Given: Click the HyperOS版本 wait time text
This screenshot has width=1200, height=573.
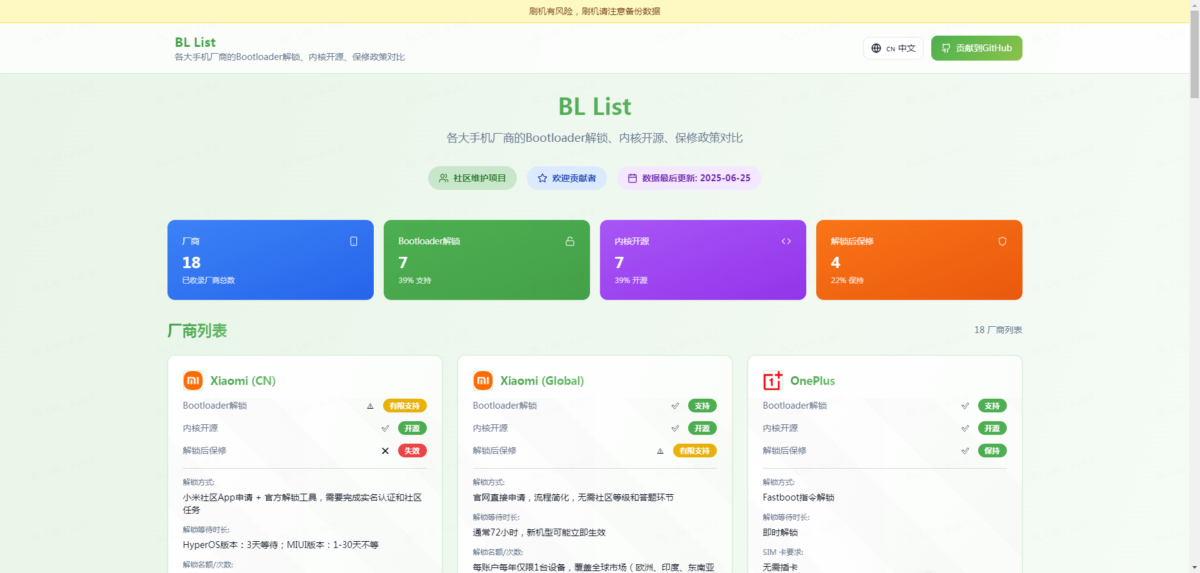Looking at the screenshot, I should (x=280, y=545).
